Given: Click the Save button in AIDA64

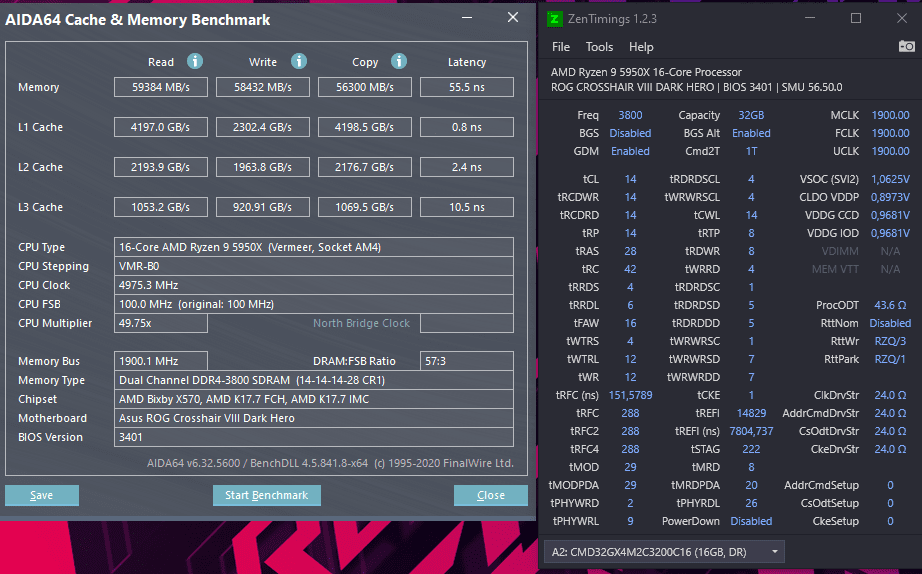Looking at the screenshot, I should tap(42, 495).
